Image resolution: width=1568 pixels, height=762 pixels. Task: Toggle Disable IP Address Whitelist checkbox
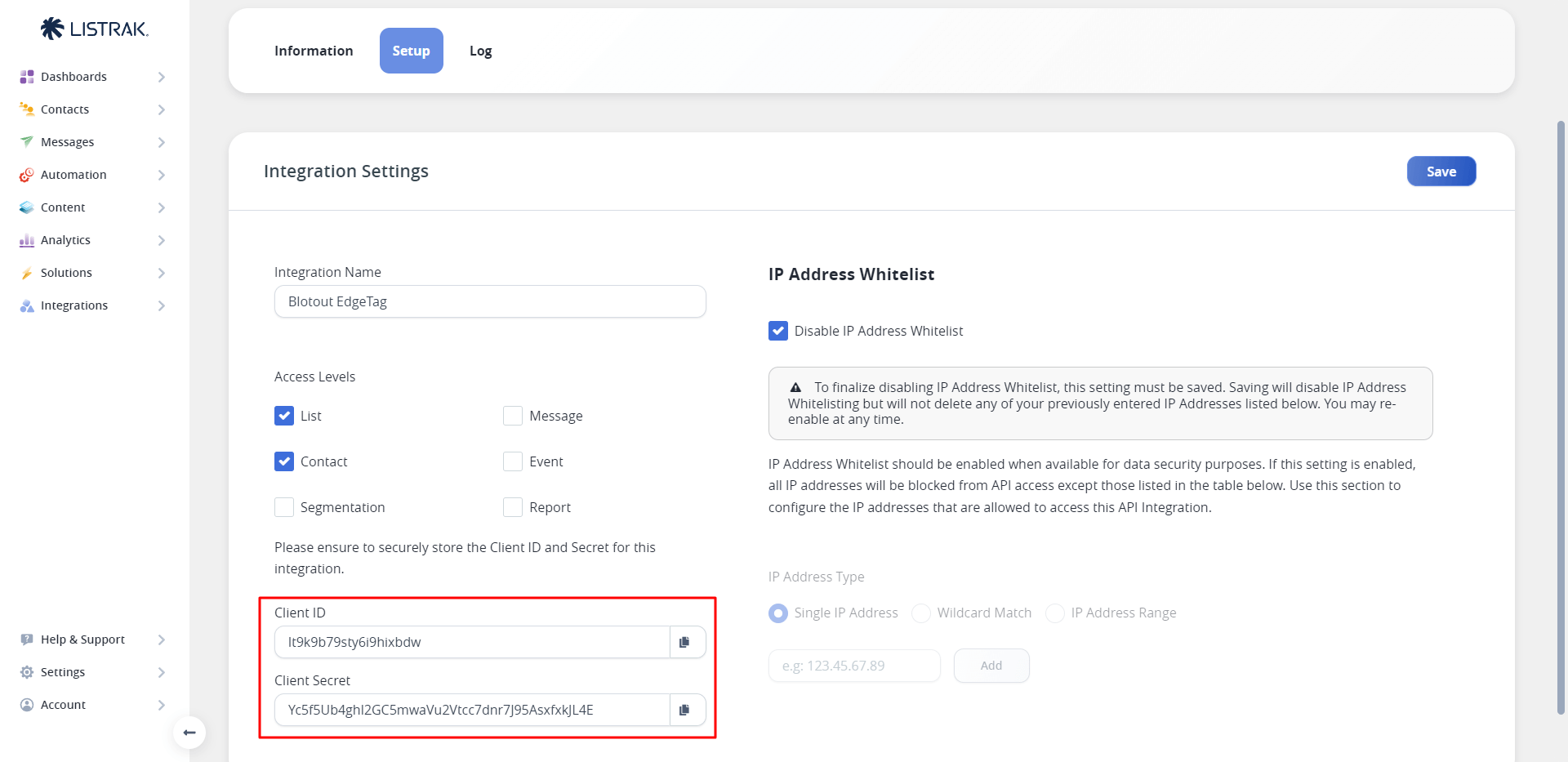click(x=778, y=331)
